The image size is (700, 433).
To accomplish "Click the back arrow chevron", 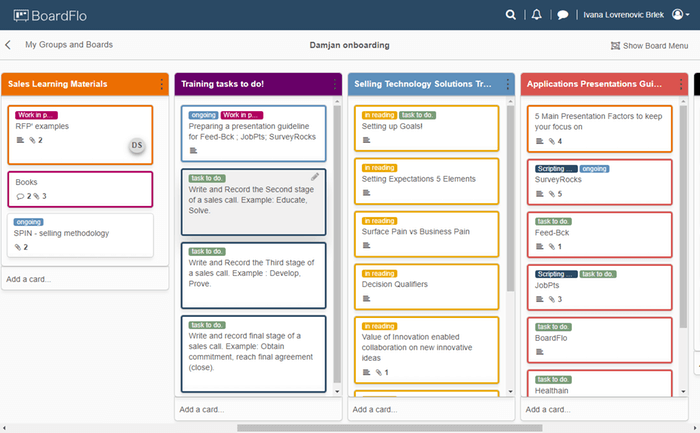I will point(9,45).
